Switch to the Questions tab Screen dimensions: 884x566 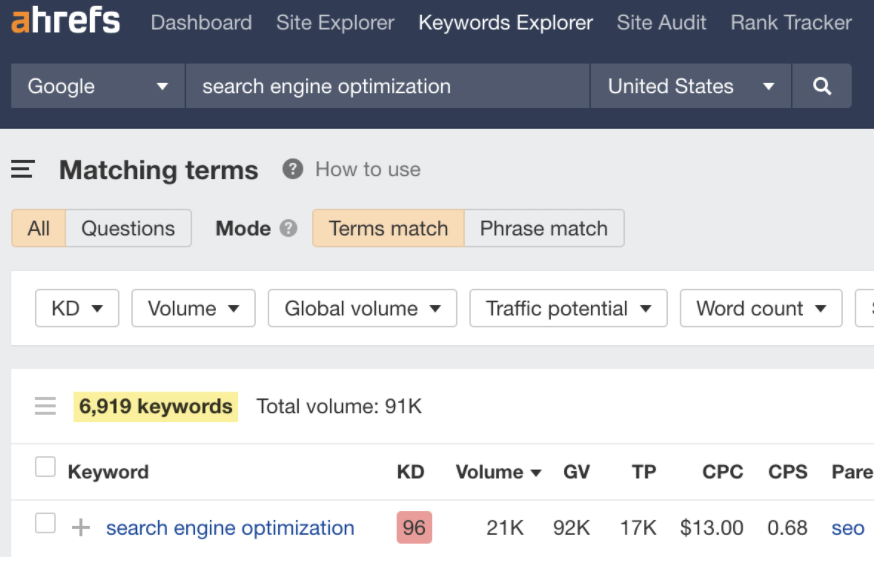point(128,228)
